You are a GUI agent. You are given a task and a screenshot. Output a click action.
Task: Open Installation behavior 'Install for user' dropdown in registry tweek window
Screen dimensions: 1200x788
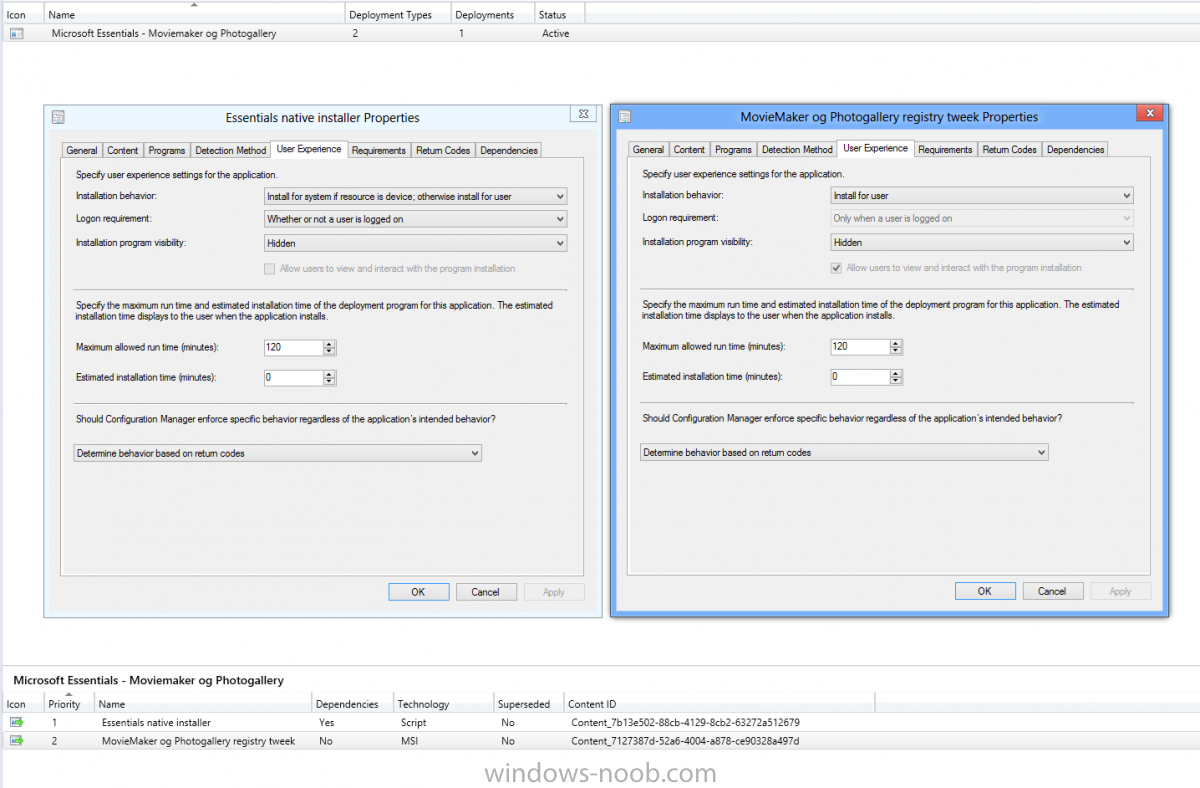pyautogui.click(x=982, y=196)
